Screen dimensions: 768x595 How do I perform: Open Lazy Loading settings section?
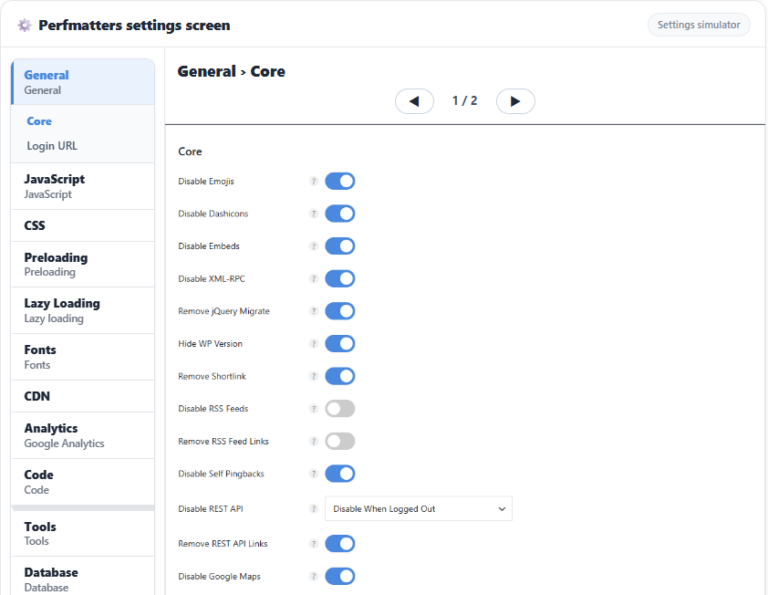click(x=83, y=310)
